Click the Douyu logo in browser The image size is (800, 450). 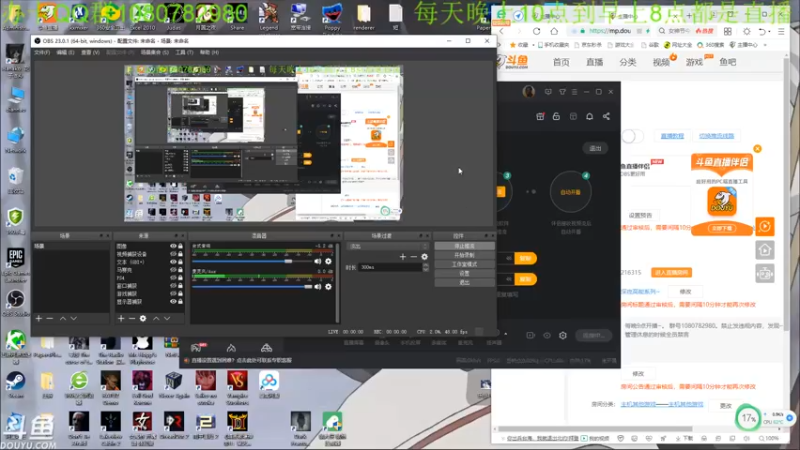pyautogui.click(x=513, y=62)
